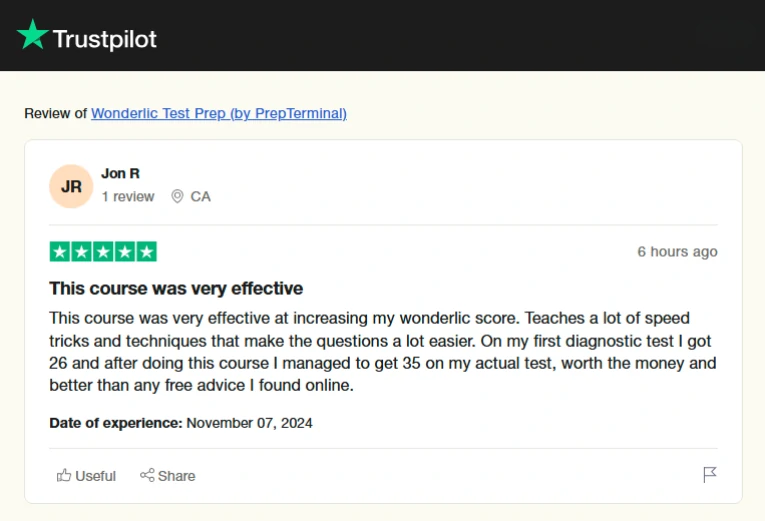Click the Share network icon
Viewport: 765px width, 521px height.
point(147,475)
